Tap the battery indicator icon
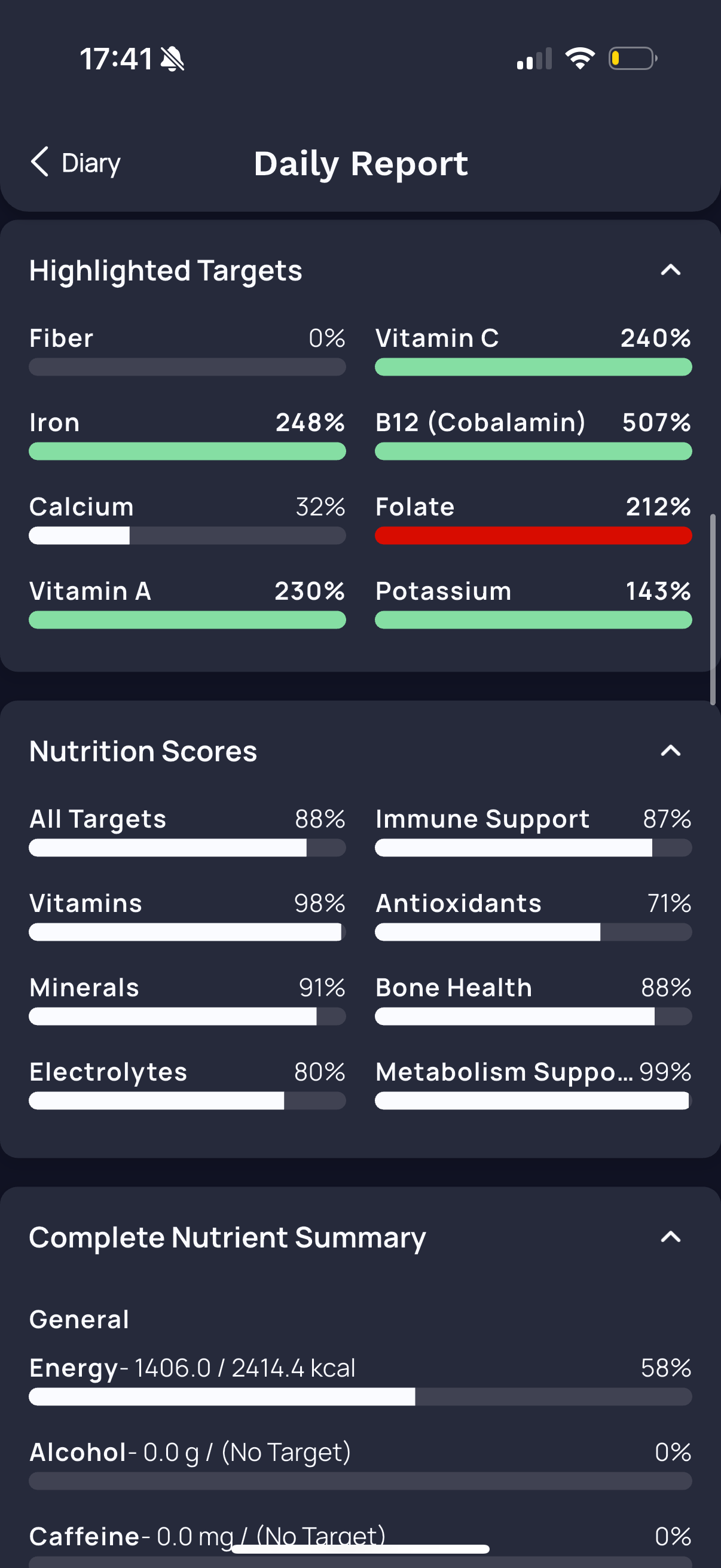 [x=633, y=59]
